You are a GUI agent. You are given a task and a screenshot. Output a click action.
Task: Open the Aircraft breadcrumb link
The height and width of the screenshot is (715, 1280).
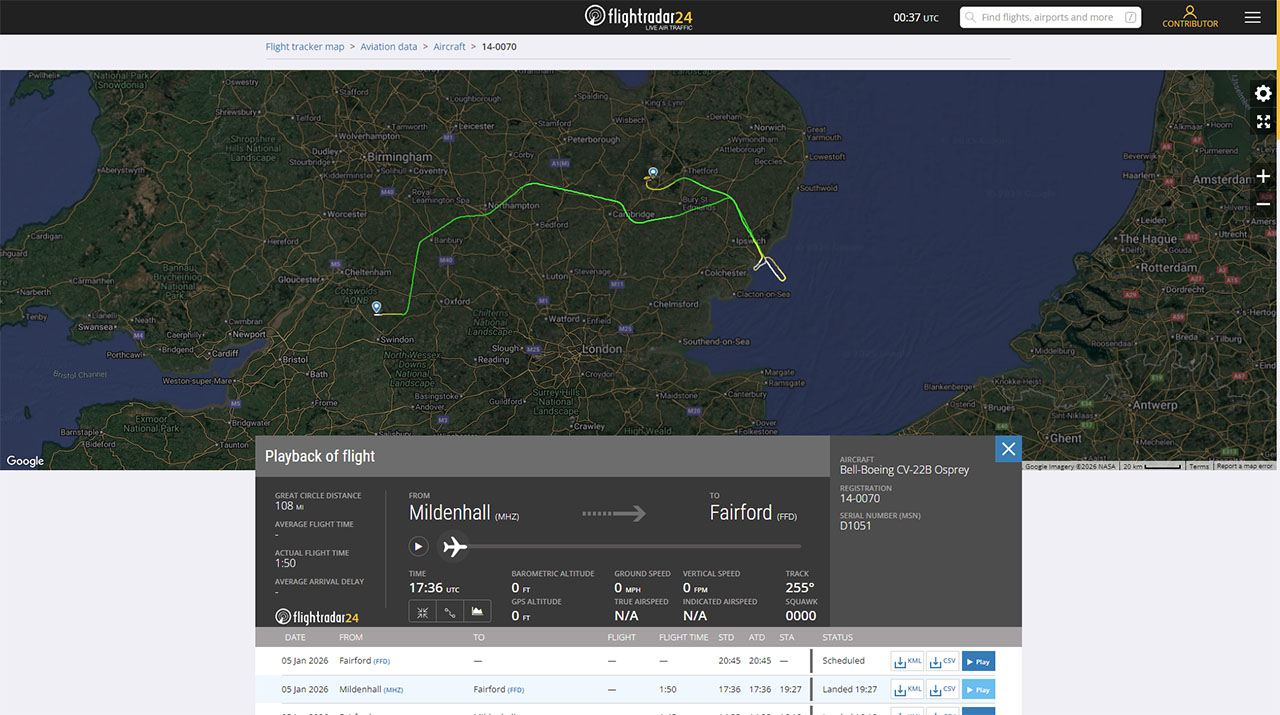tap(449, 47)
